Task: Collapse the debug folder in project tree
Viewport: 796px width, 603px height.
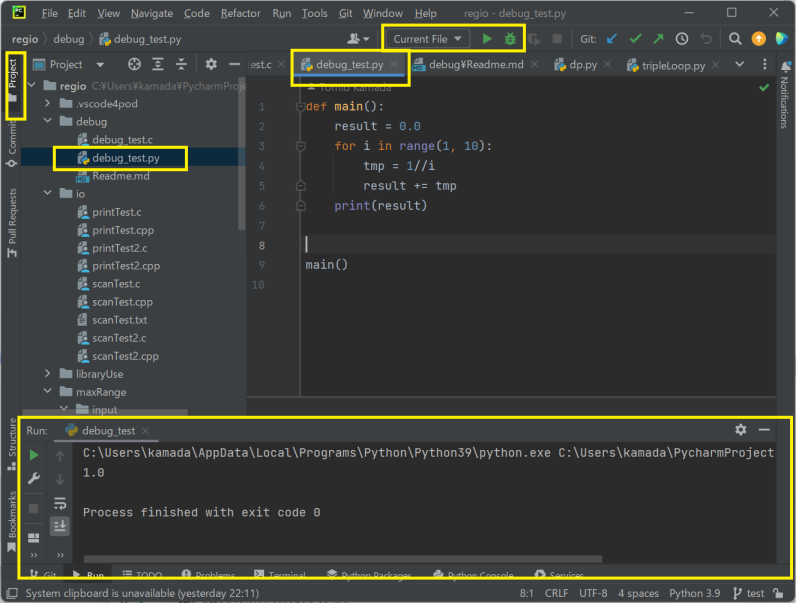Action: coord(47,122)
